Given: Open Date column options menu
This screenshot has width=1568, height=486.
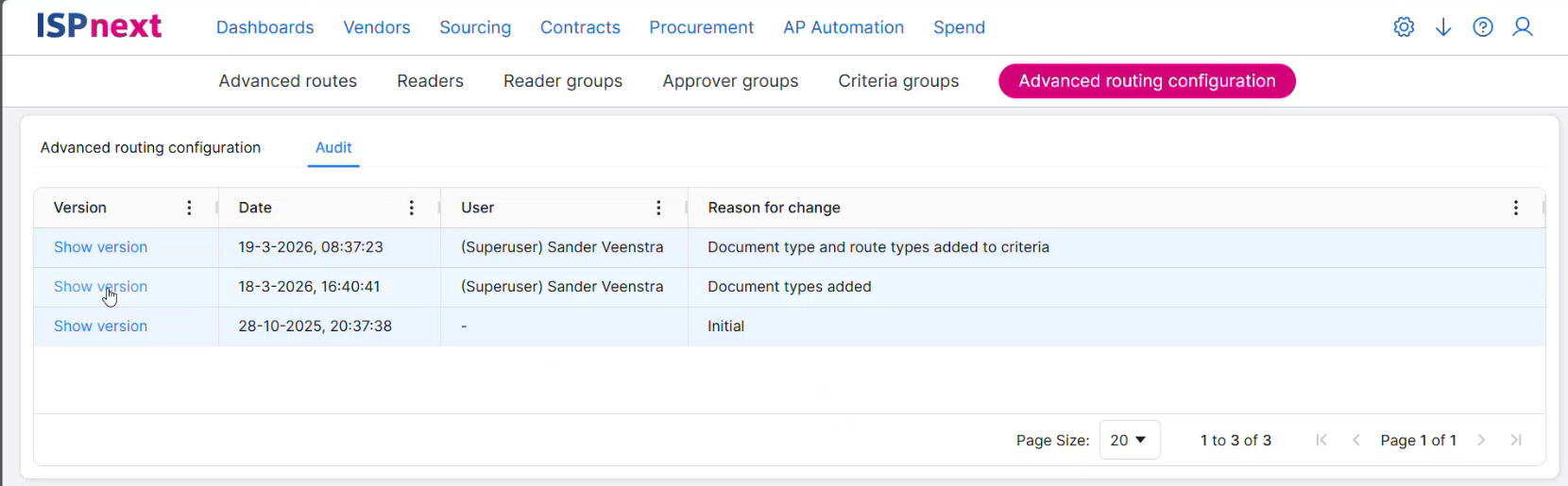Looking at the screenshot, I should click(411, 208).
